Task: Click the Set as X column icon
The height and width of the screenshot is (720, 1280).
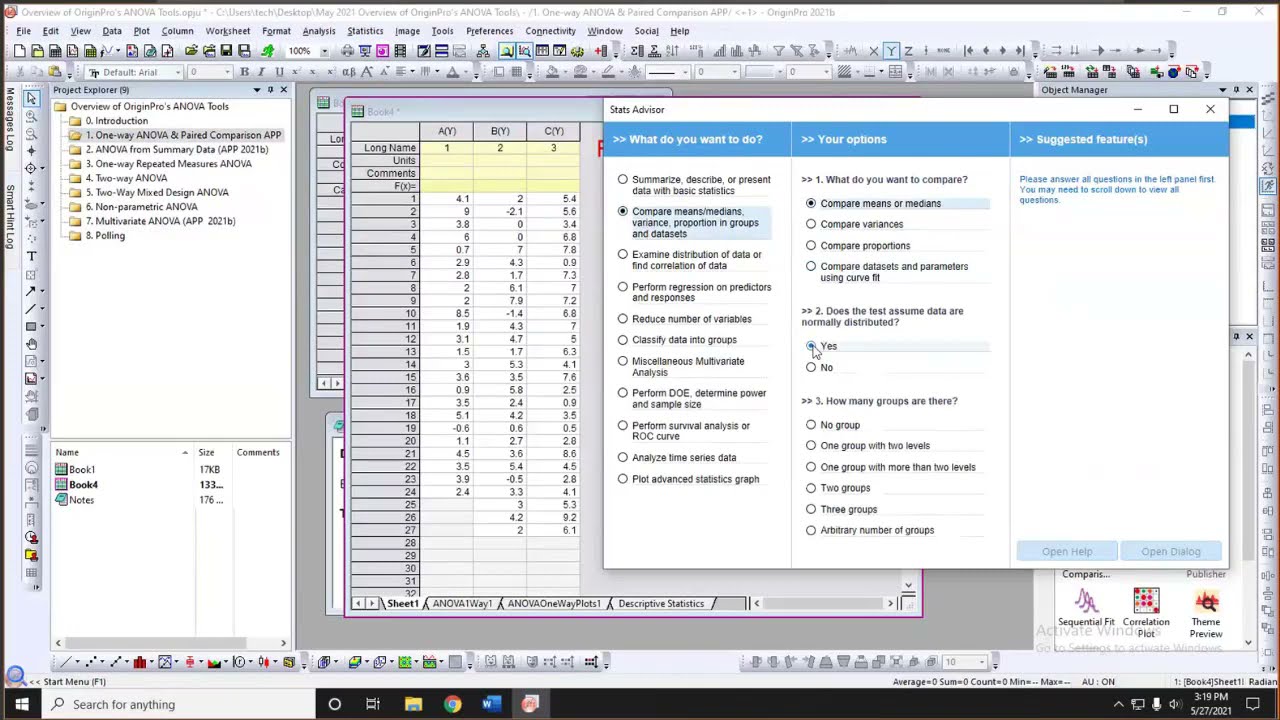Action: click(874, 51)
